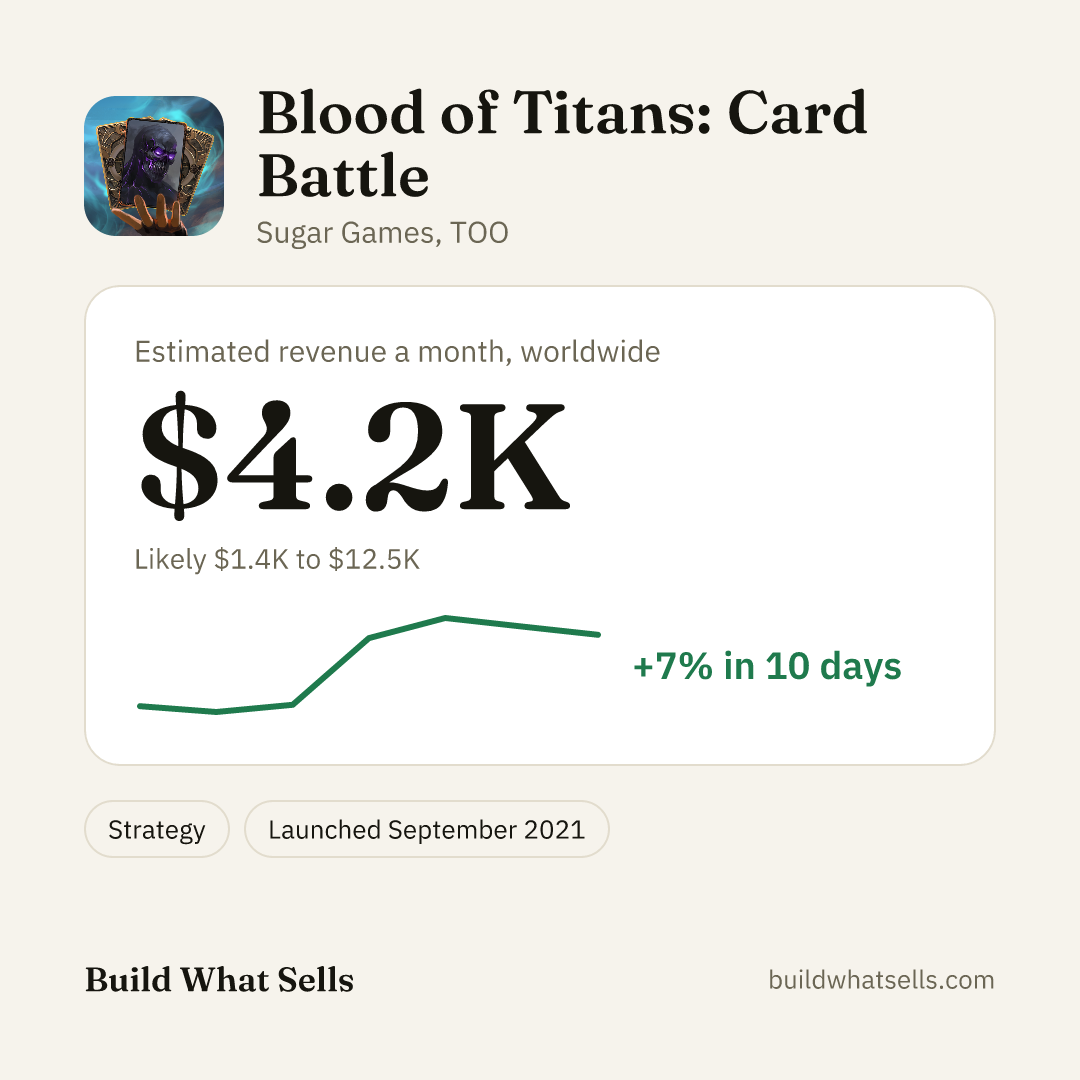Click the $4.2K revenue figure
The height and width of the screenshot is (1080, 1080).
355,456
